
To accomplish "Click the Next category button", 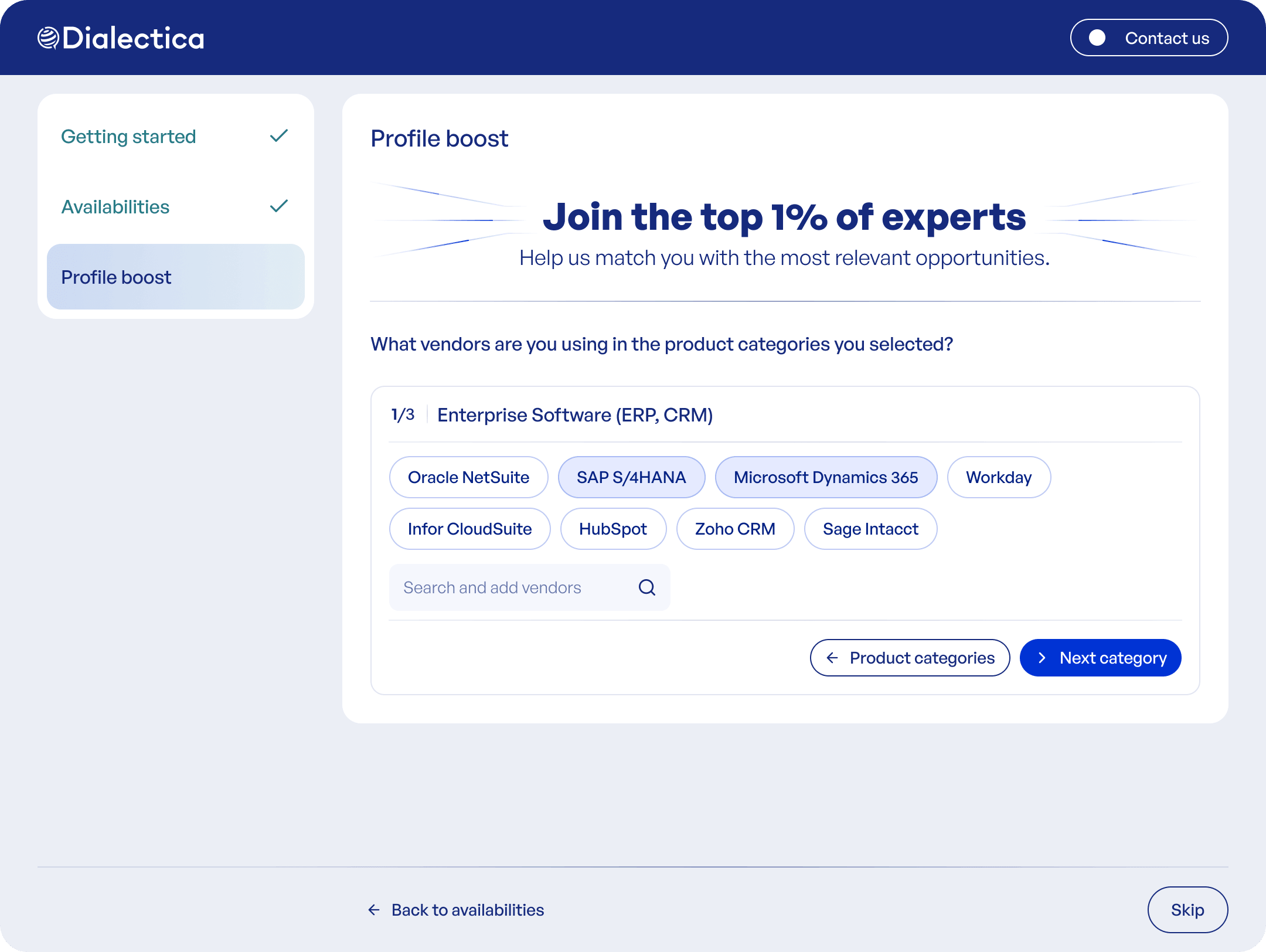I will [x=1101, y=658].
